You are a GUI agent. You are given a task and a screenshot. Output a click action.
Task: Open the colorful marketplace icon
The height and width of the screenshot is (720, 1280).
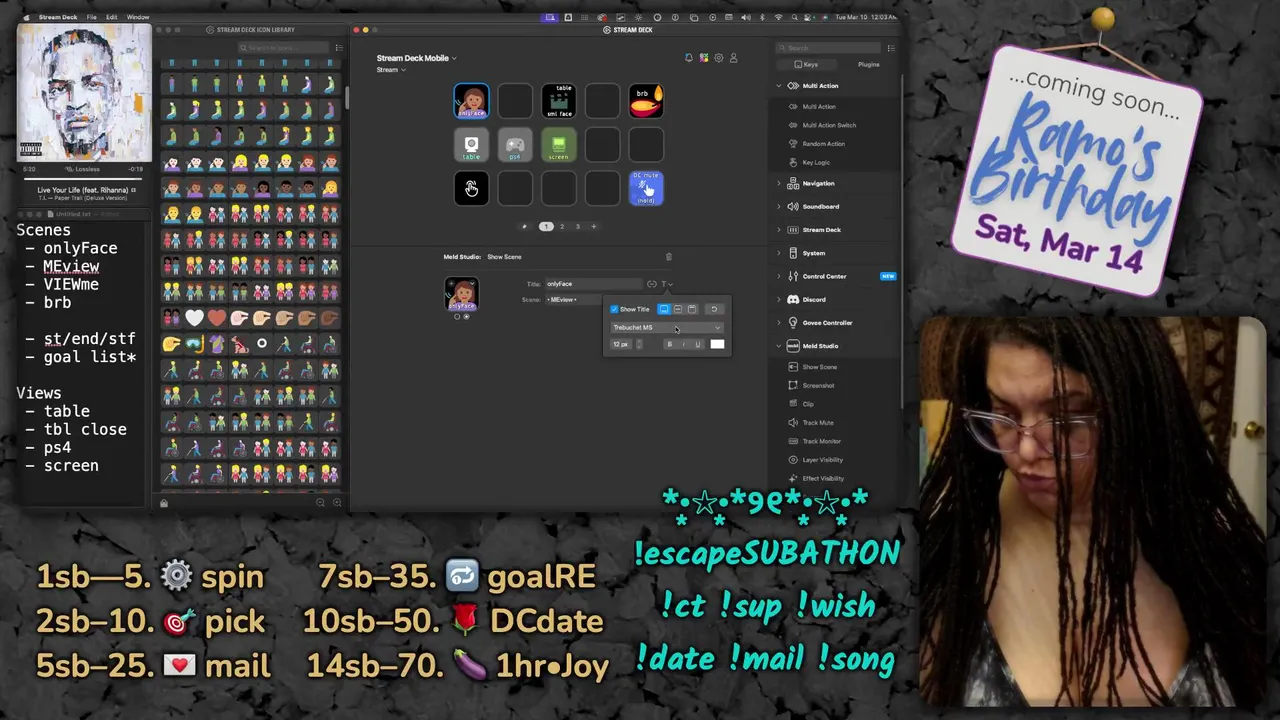pos(703,58)
